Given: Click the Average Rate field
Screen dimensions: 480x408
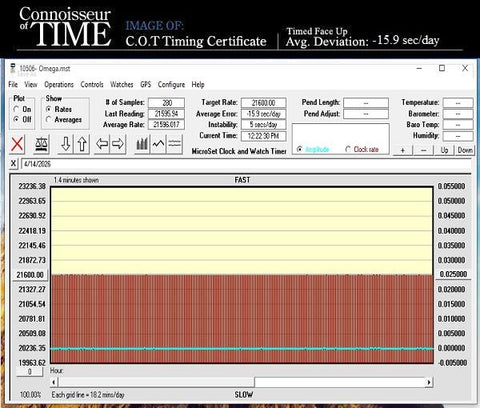Looking at the screenshot, I should click(166, 125).
